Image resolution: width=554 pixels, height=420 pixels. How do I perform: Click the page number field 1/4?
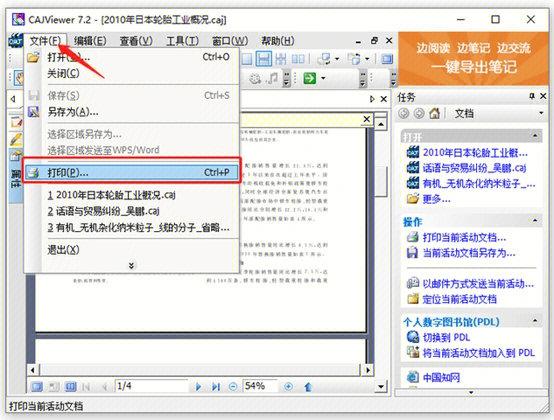[x=151, y=386]
